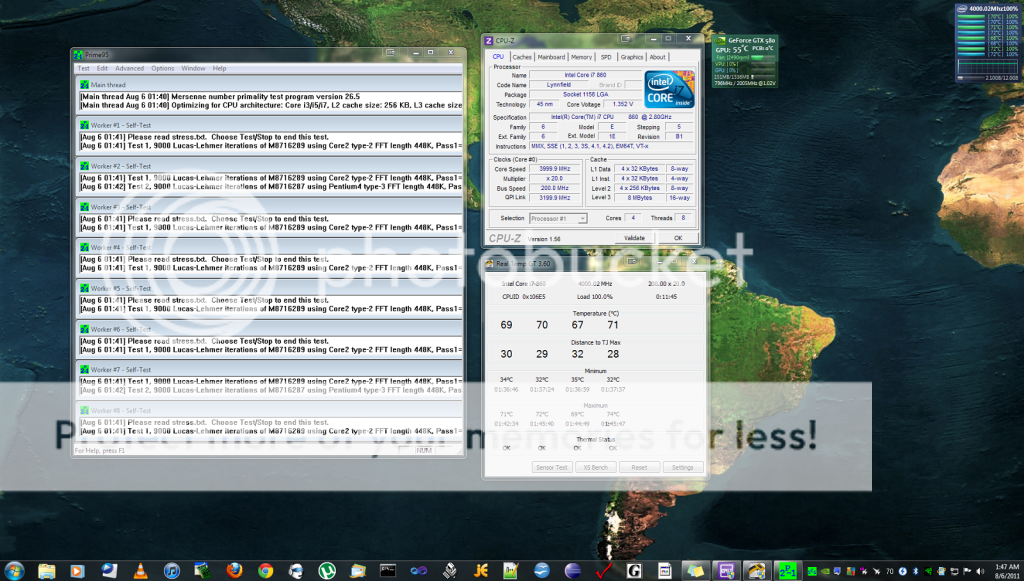Image resolution: width=1024 pixels, height=581 pixels.
Task: Open the Graphics tab in CPU-Z
Action: (631, 57)
